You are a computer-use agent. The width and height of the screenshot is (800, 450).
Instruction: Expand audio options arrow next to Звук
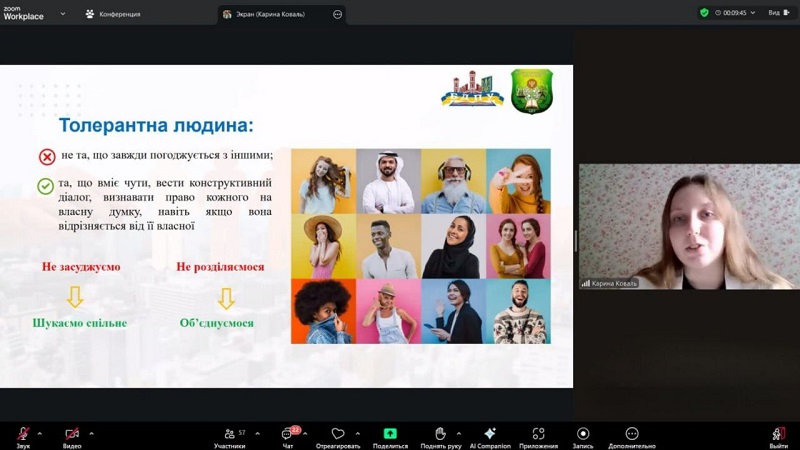[40, 433]
